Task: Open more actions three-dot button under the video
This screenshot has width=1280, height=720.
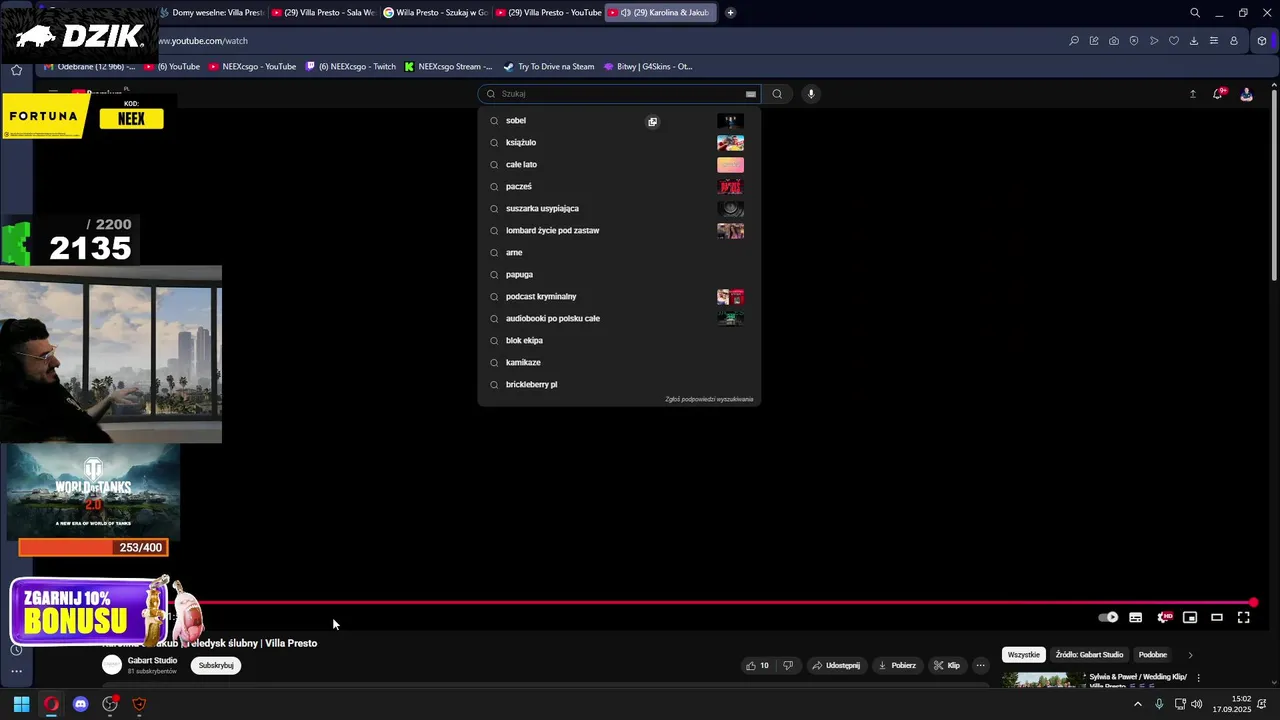Action: [x=981, y=666]
